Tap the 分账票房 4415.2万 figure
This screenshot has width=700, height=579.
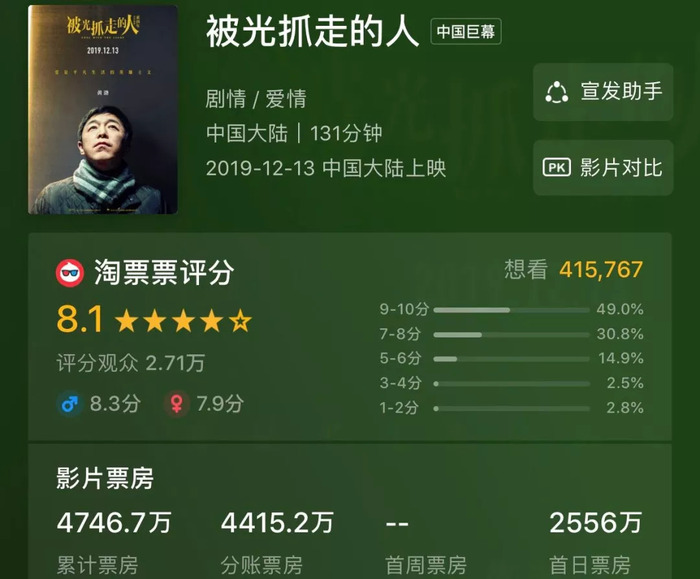[277, 522]
